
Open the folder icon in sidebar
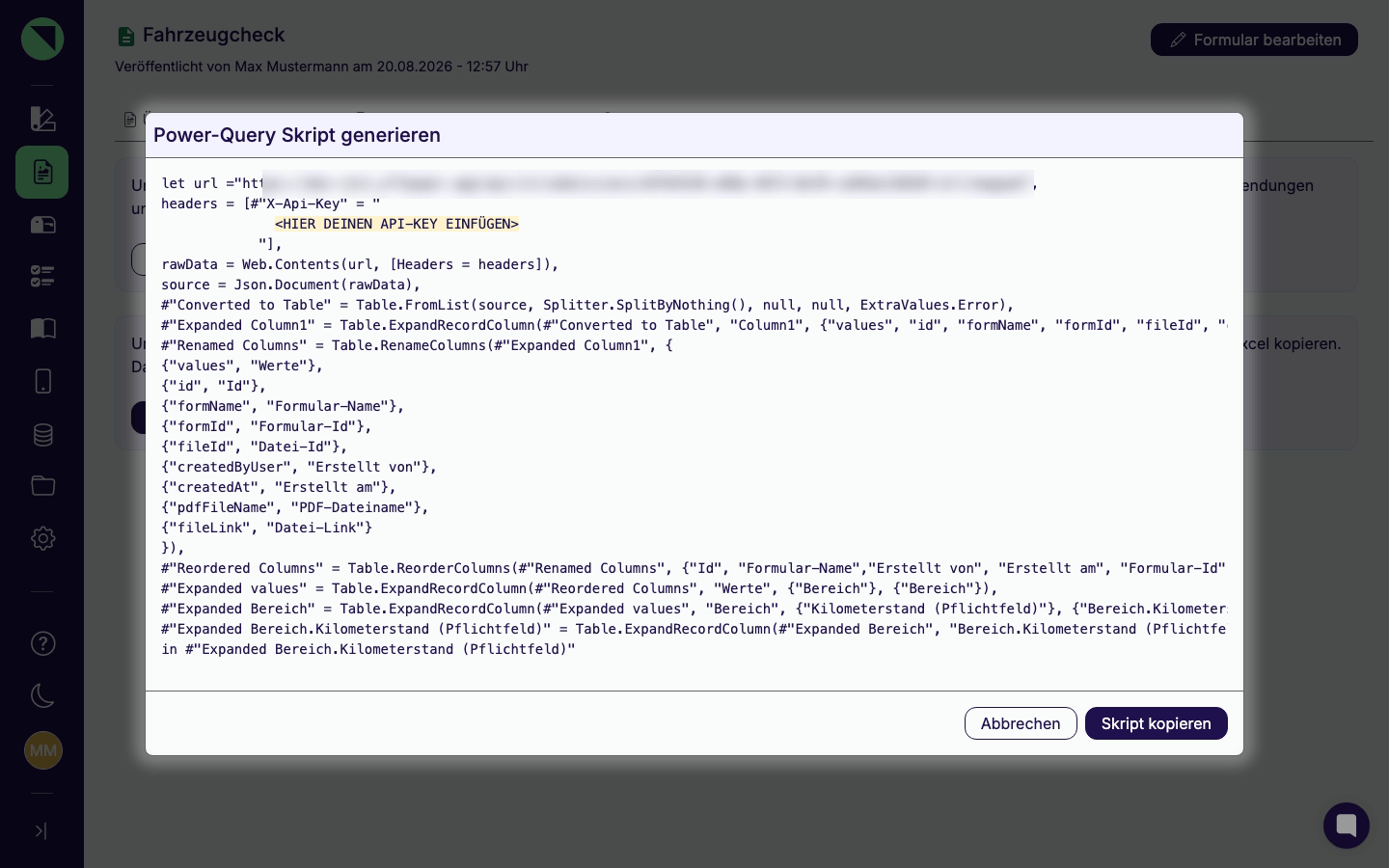click(42, 485)
